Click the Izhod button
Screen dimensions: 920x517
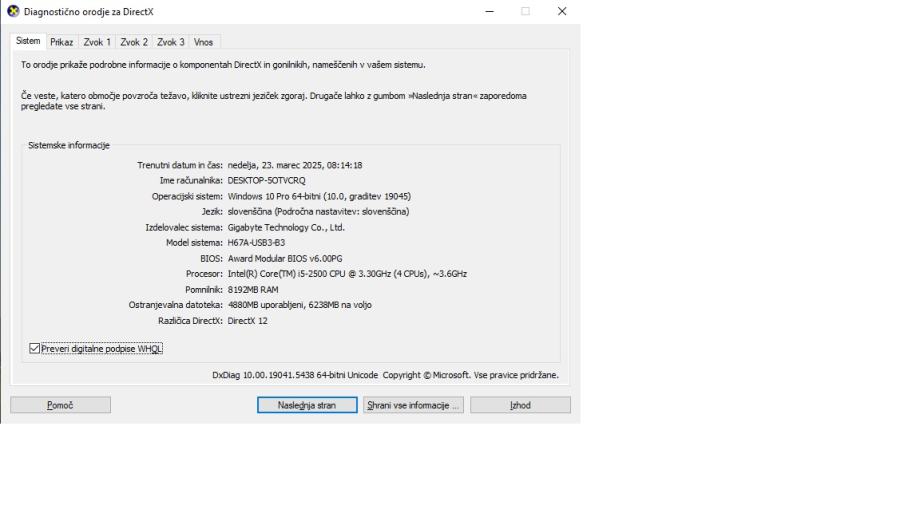[520, 405]
